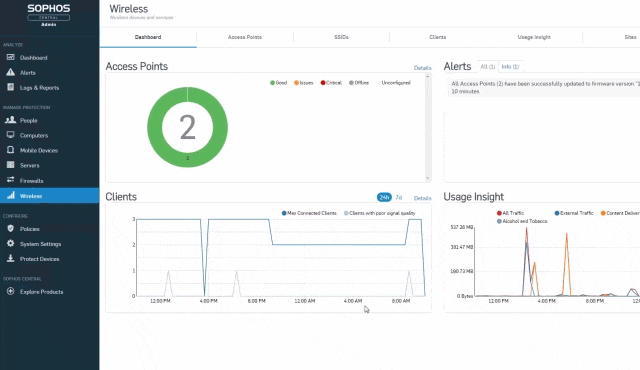This screenshot has width=640, height=370.
Task: Toggle Content Delivery legend entry
Action: tap(620, 213)
